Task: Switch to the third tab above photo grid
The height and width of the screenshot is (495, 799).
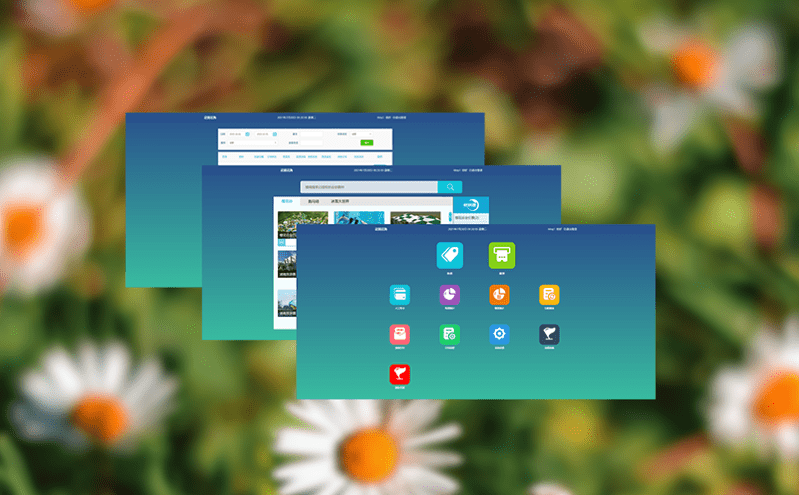Action: [340, 202]
